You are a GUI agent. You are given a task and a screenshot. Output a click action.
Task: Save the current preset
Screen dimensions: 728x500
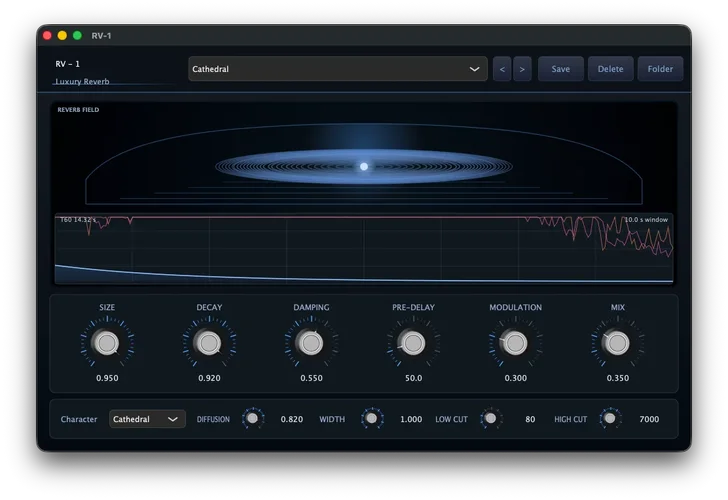click(x=560, y=69)
